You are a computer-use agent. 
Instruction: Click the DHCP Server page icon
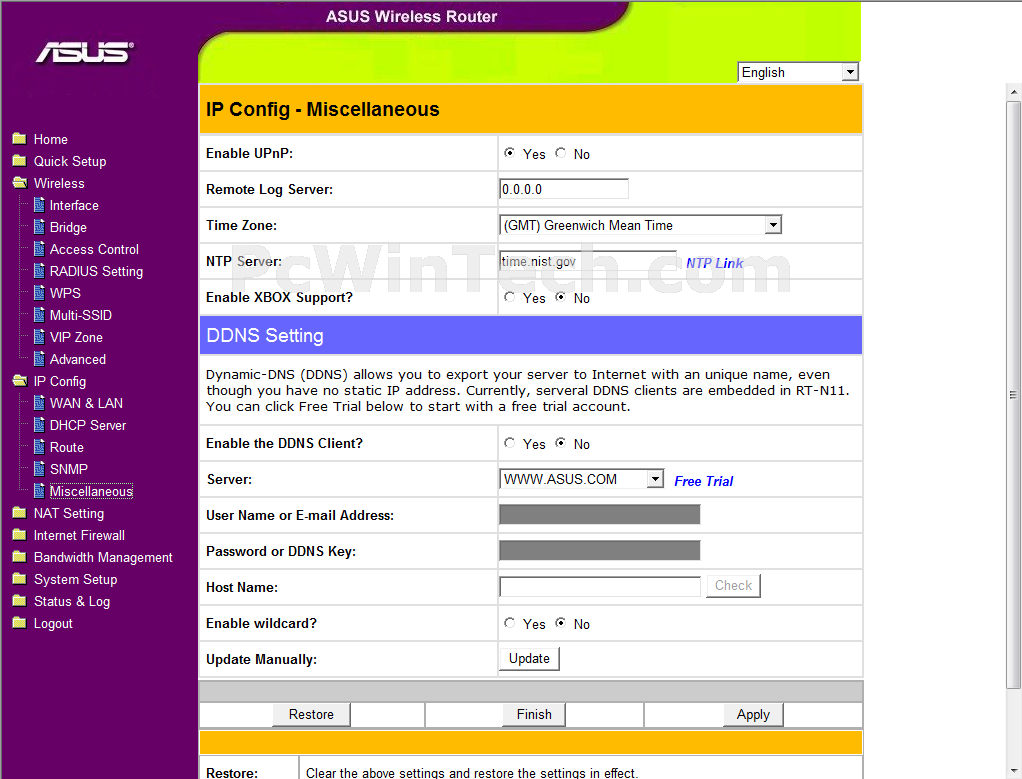point(39,425)
